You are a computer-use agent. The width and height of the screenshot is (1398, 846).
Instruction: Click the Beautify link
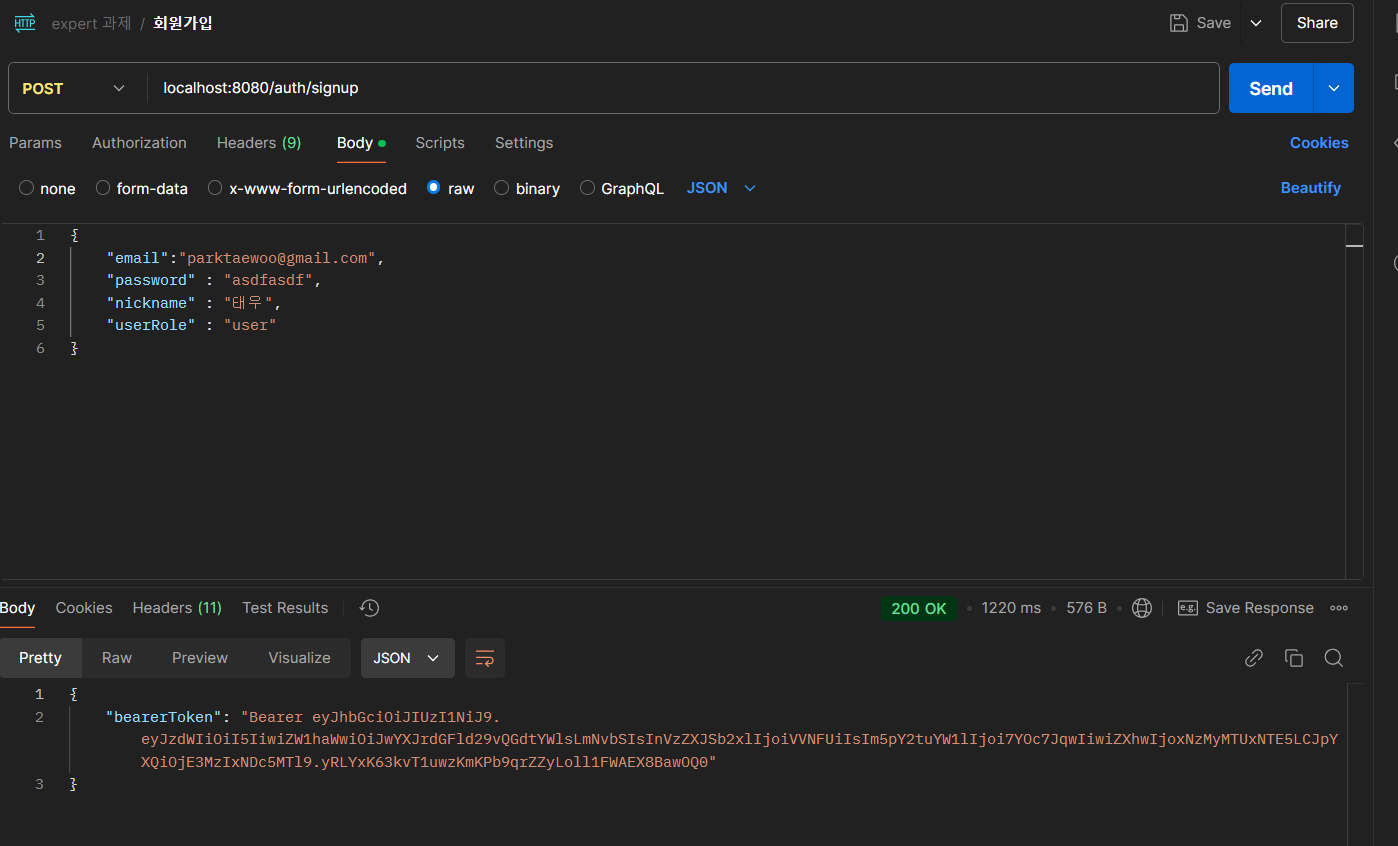click(1311, 188)
